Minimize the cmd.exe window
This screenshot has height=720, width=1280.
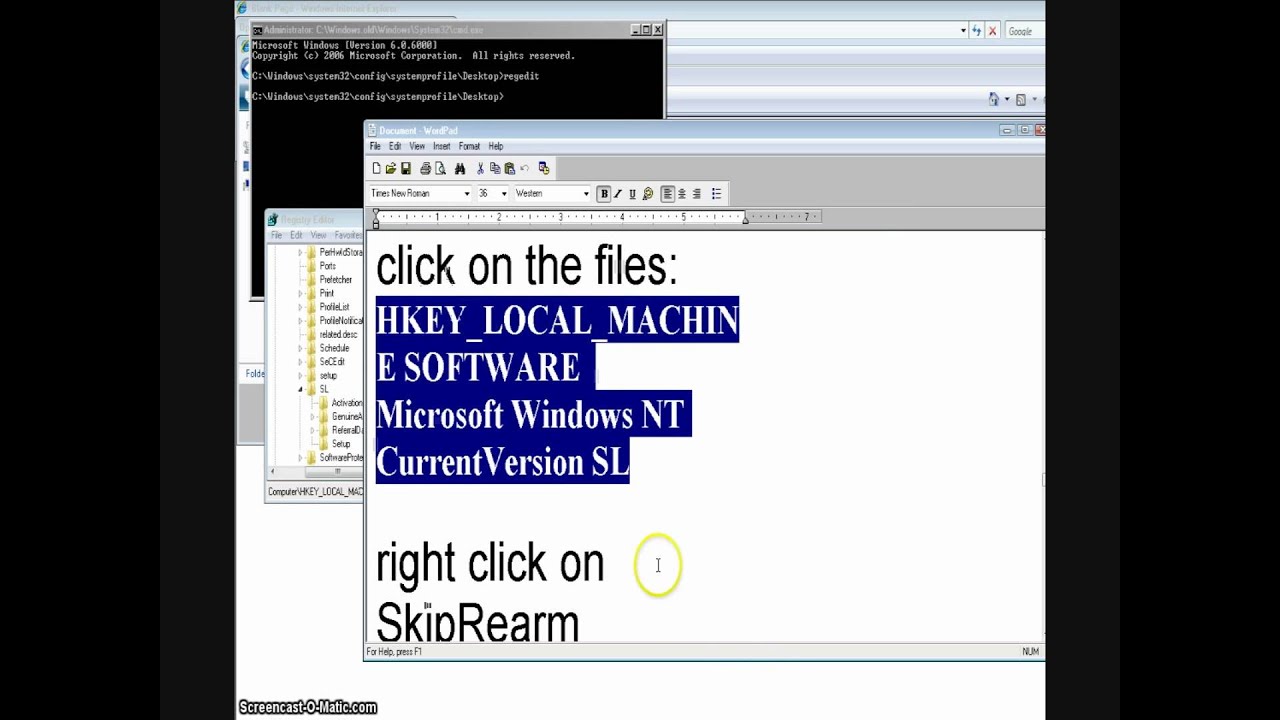[634, 30]
